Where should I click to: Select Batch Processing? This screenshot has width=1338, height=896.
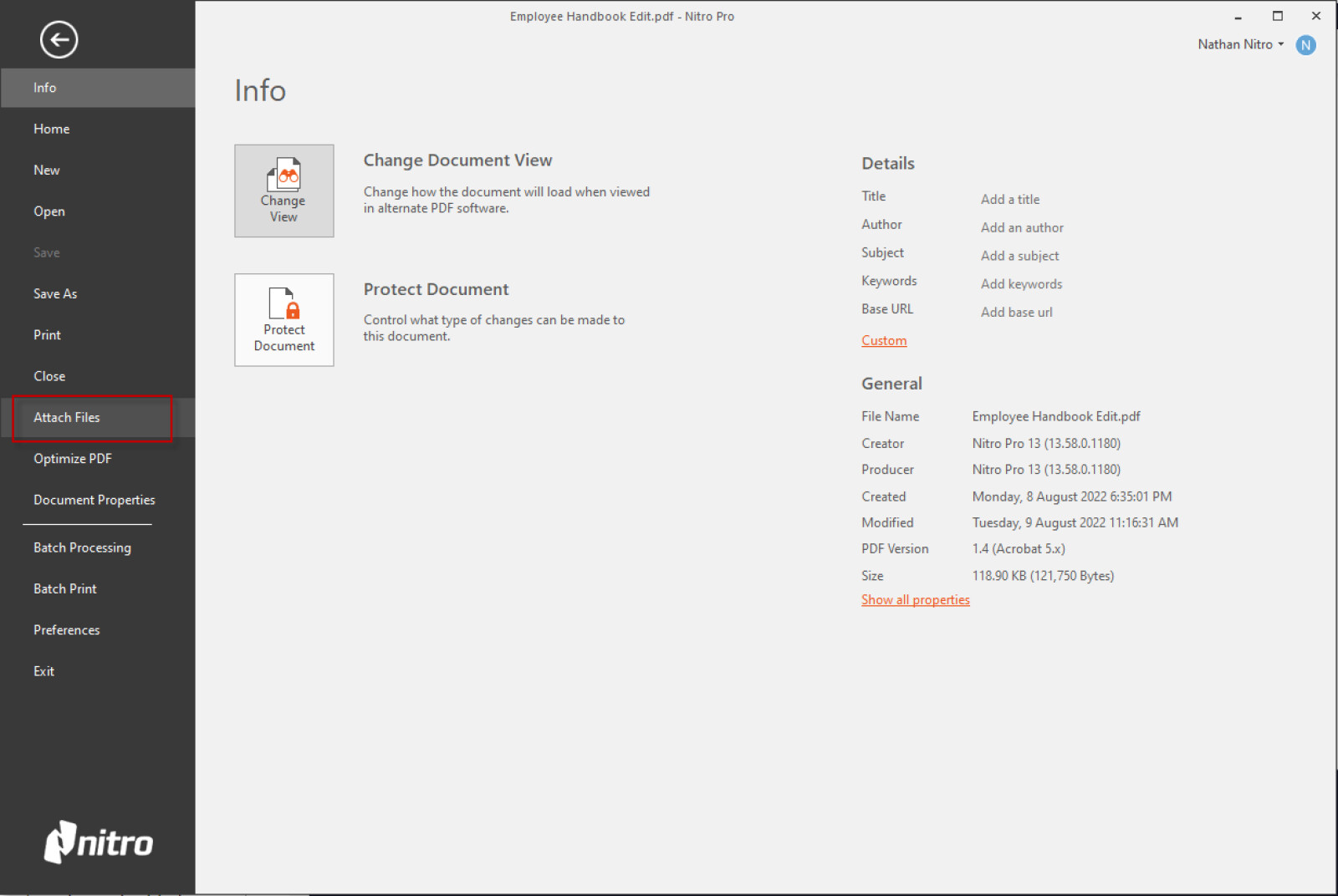coord(82,547)
